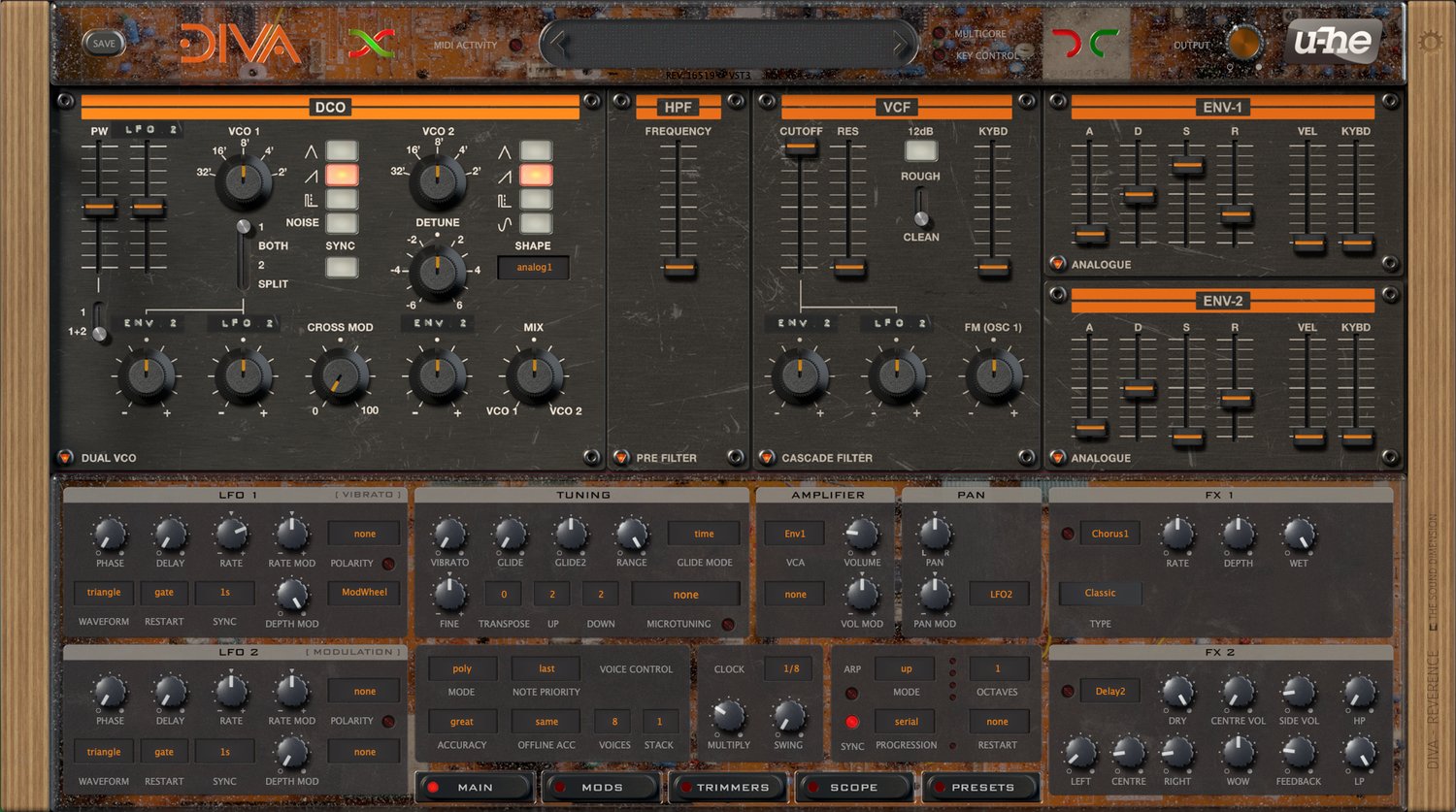Click the CROSS MOD knob

pos(341,375)
